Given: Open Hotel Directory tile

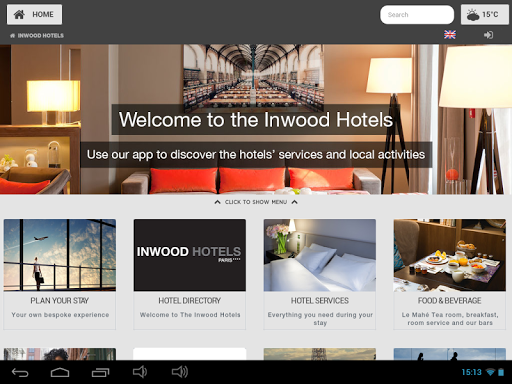Looking at the screenshot, I should point(190,274).
